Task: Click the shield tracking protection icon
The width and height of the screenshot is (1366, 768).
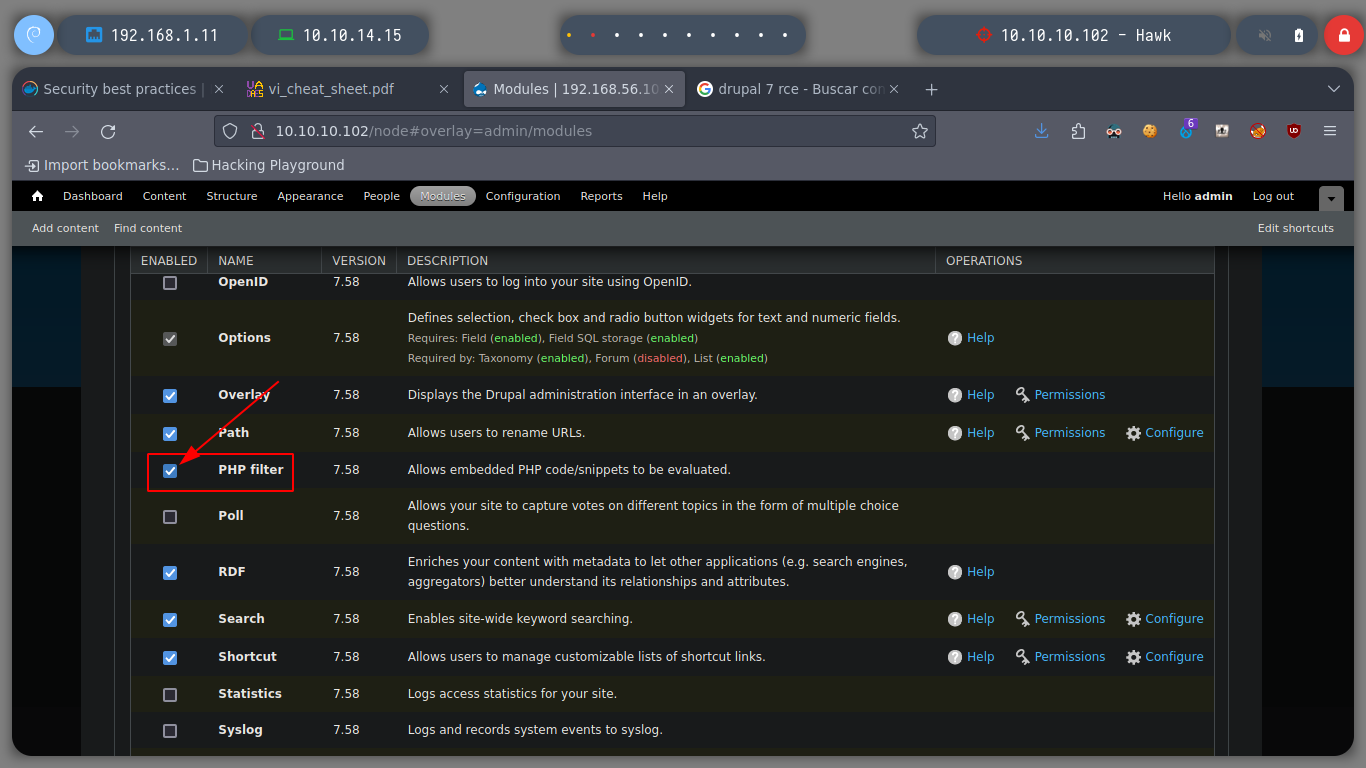Action: click(x=230, y=131)
